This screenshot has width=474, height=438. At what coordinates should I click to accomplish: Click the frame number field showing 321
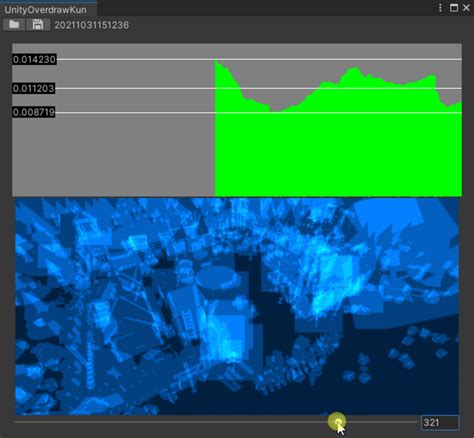pos(440,423)
